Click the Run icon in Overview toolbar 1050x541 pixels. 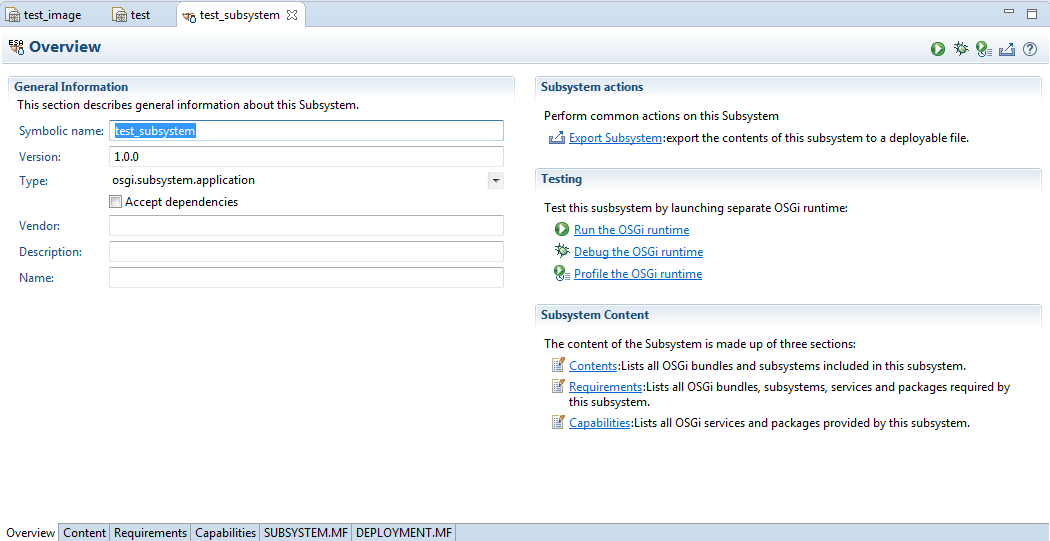[938, 48]
